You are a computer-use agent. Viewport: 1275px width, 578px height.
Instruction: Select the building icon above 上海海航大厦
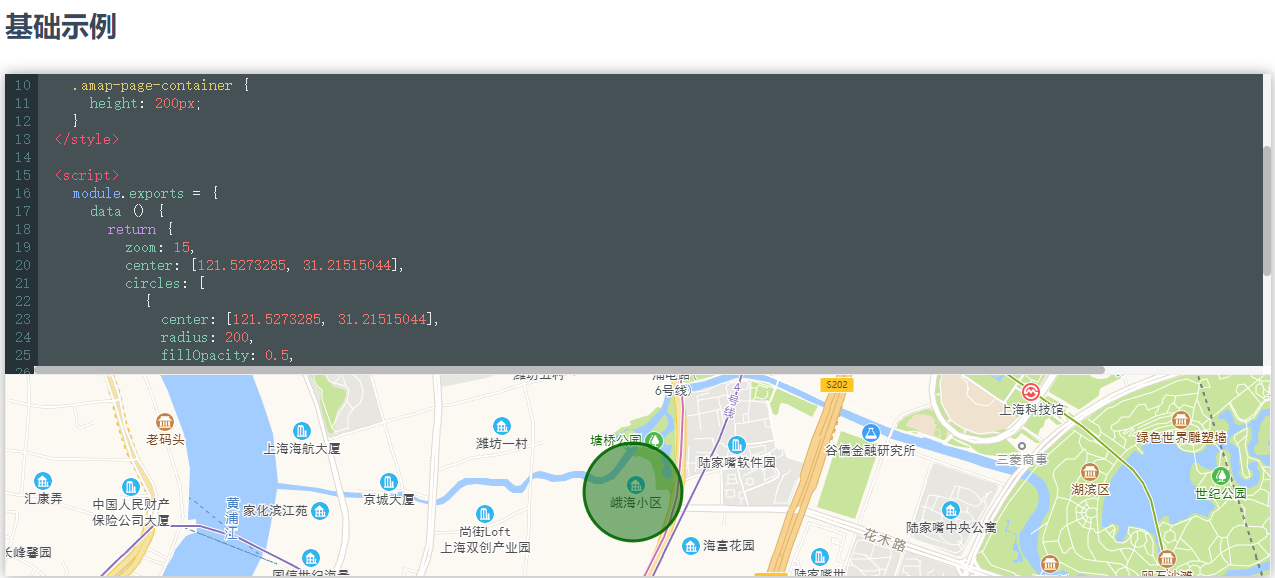pos(301,430)
